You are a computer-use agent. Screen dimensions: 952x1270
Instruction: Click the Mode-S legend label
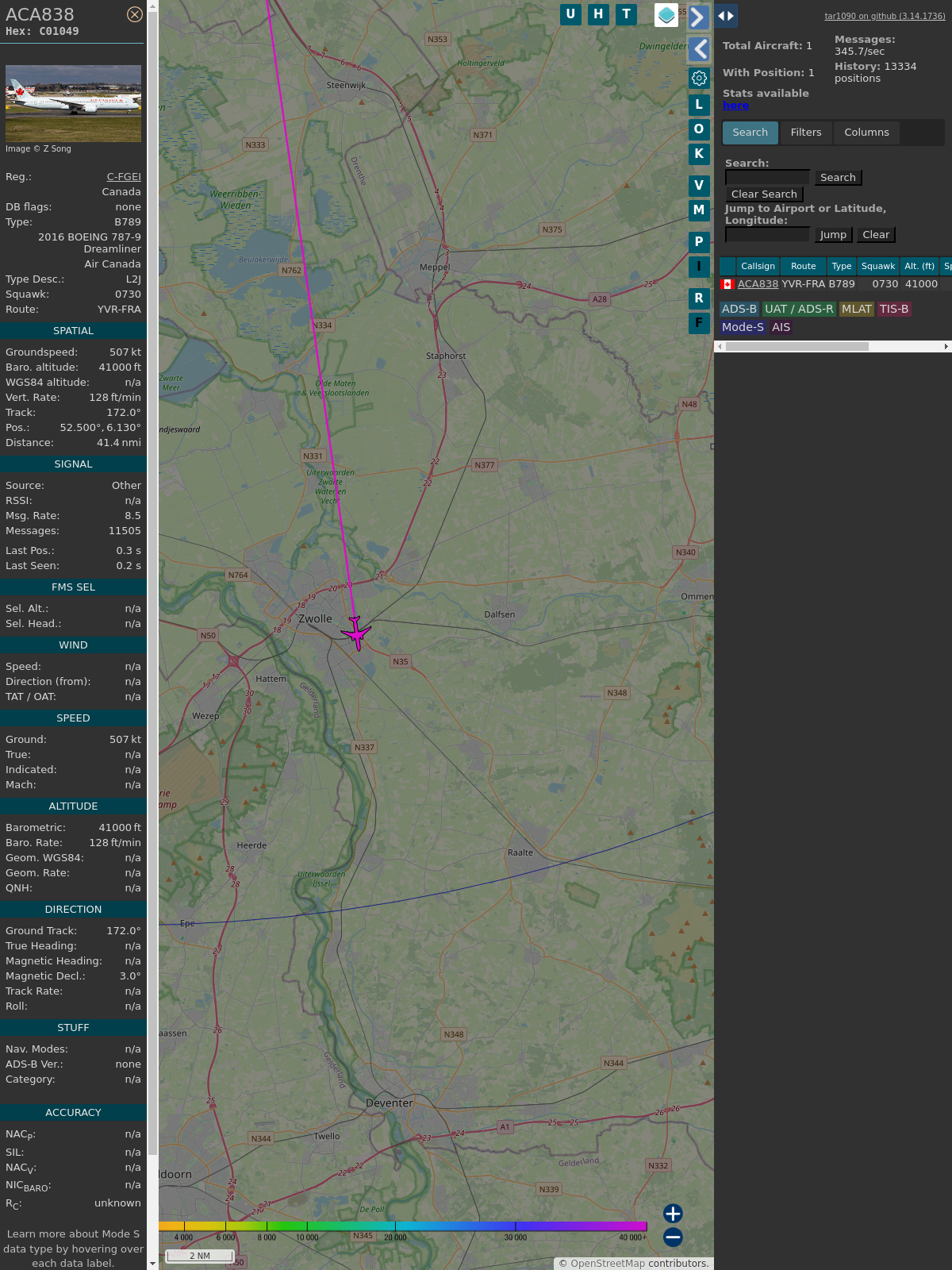point(743,328)
